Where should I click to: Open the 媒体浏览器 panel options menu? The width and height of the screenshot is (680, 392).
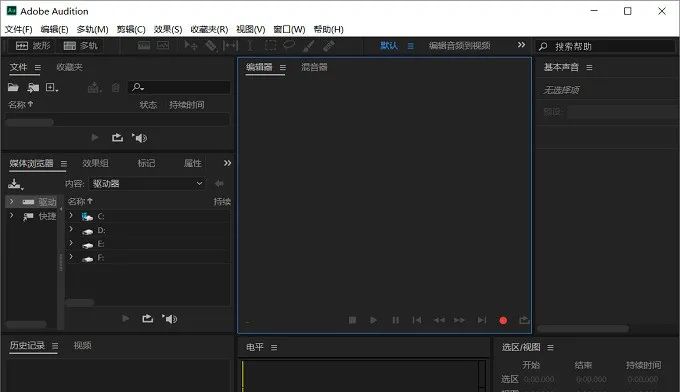coord(64,163)
